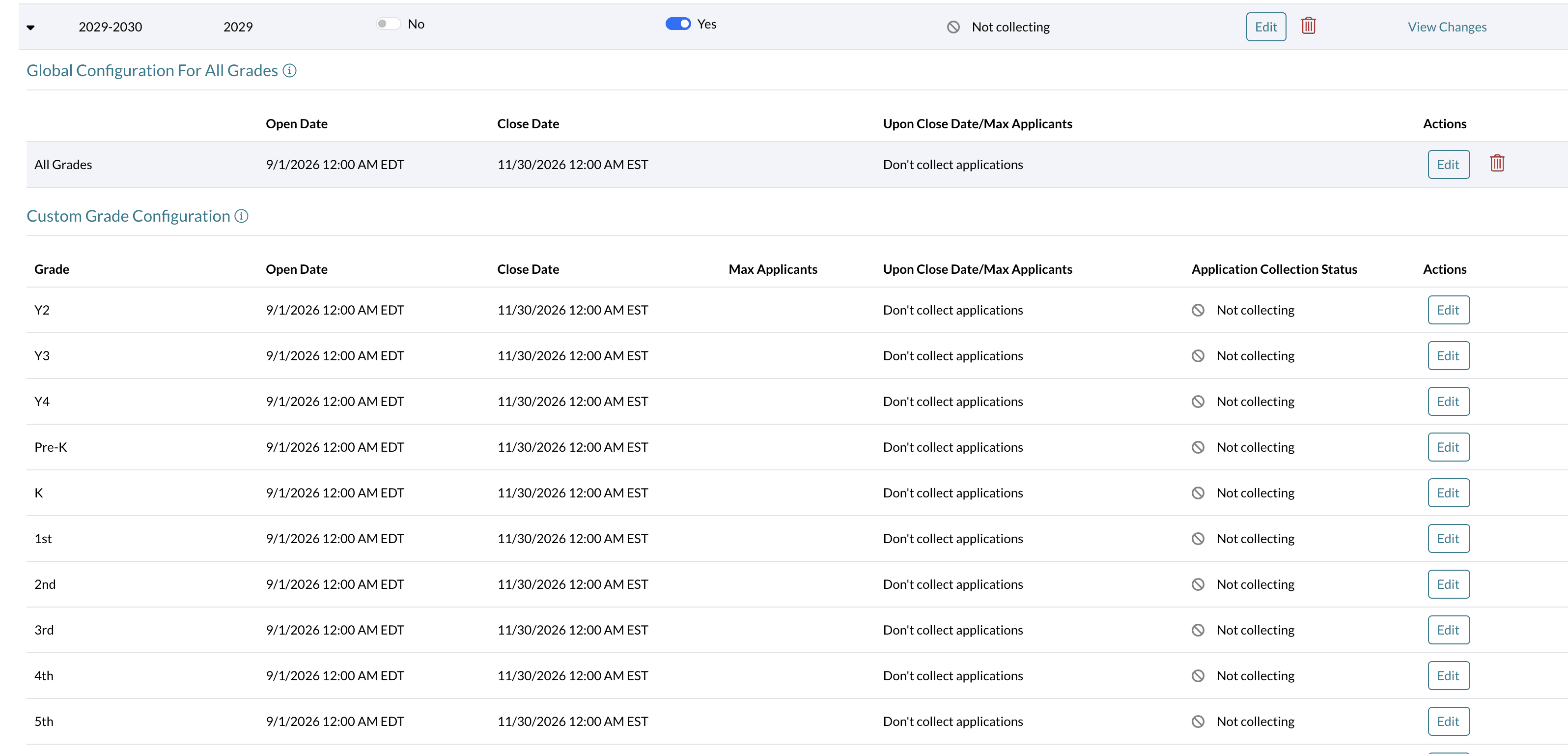Edit the 5th grade configuration
The width and height of the screenshot is (1568, 754).
1448,721
